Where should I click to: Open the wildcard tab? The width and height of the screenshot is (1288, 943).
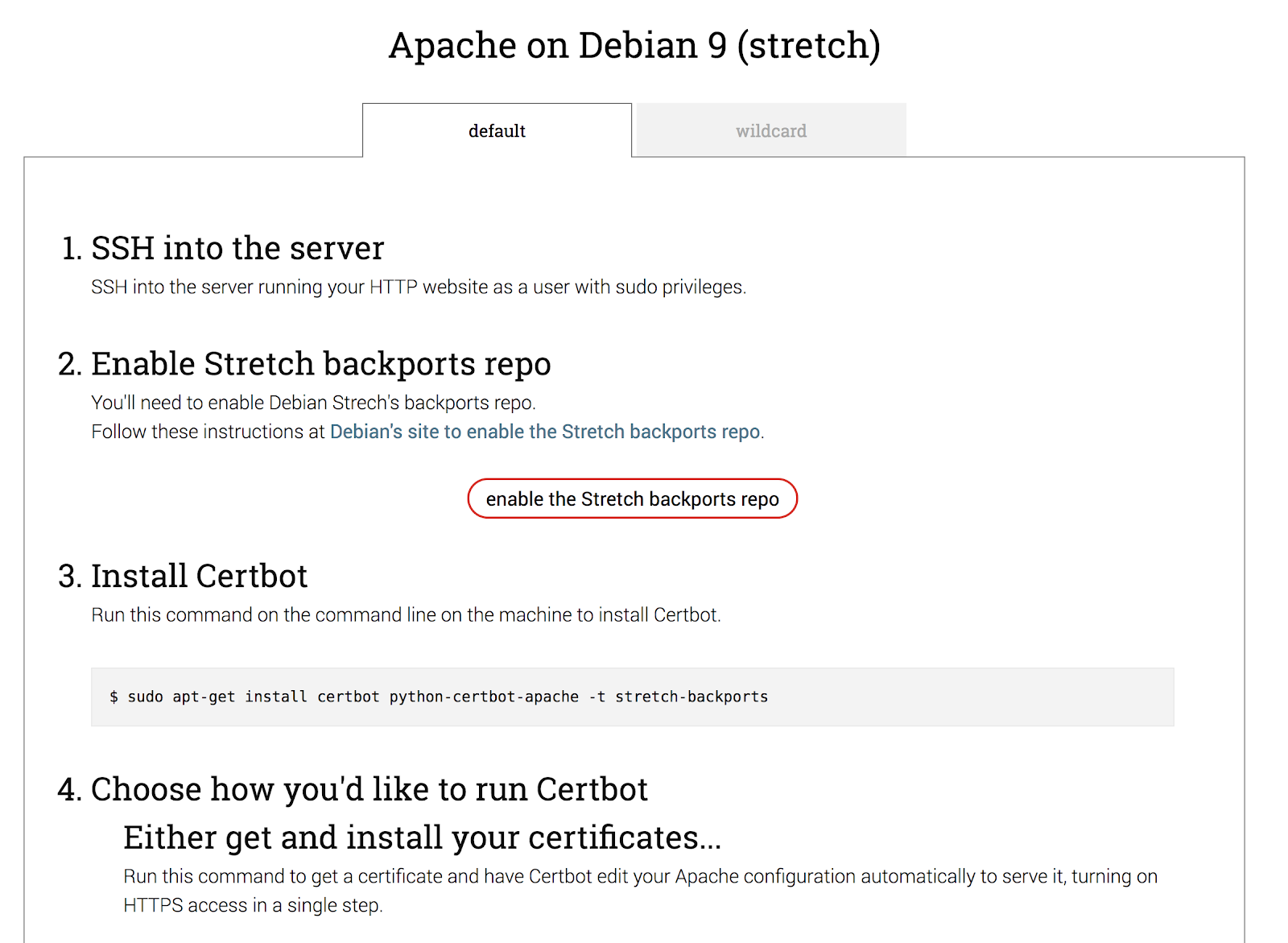tap(770, 131)
